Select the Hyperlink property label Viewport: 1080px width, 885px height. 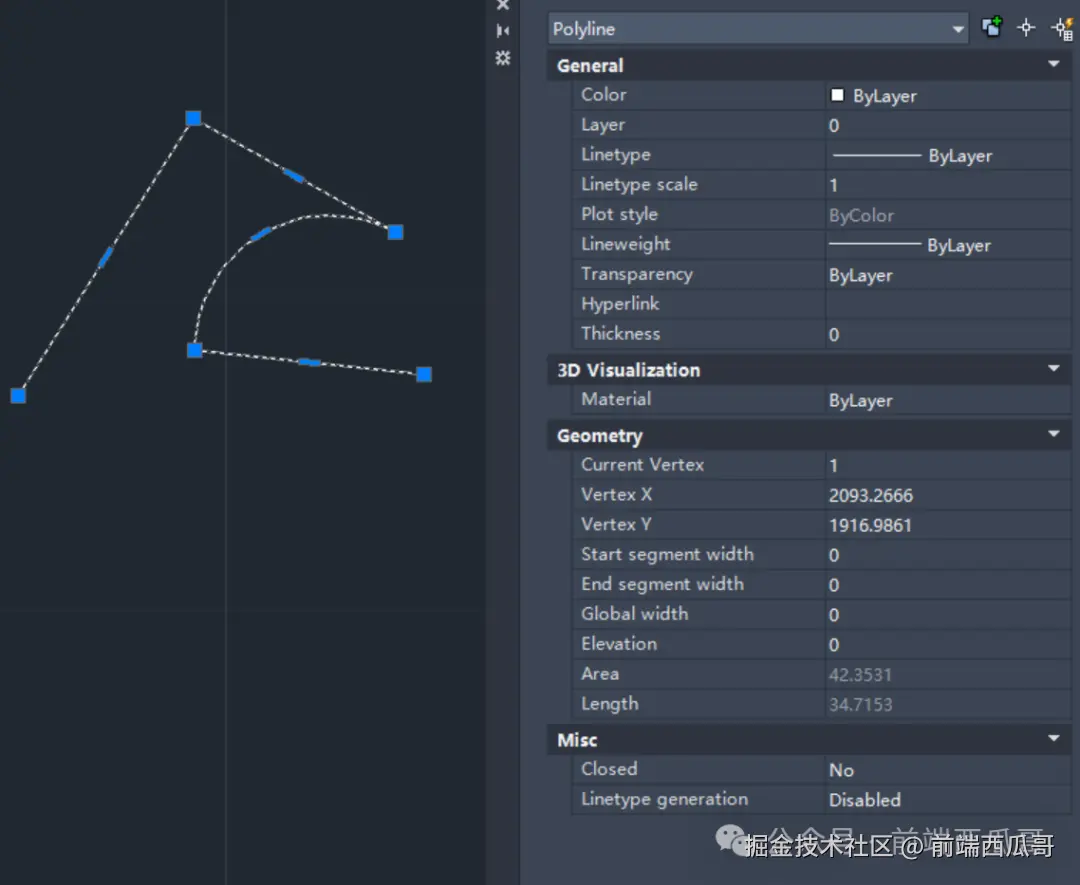tap(620, 304)
